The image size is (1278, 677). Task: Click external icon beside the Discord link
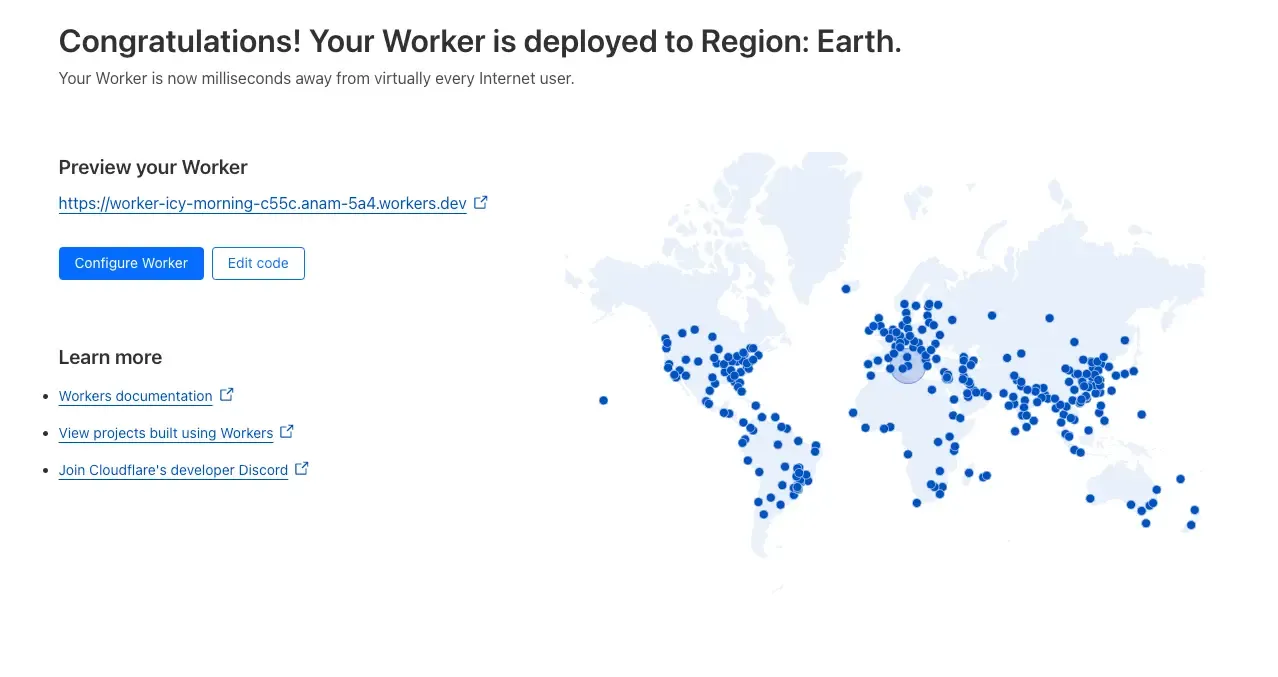(302, 468)
